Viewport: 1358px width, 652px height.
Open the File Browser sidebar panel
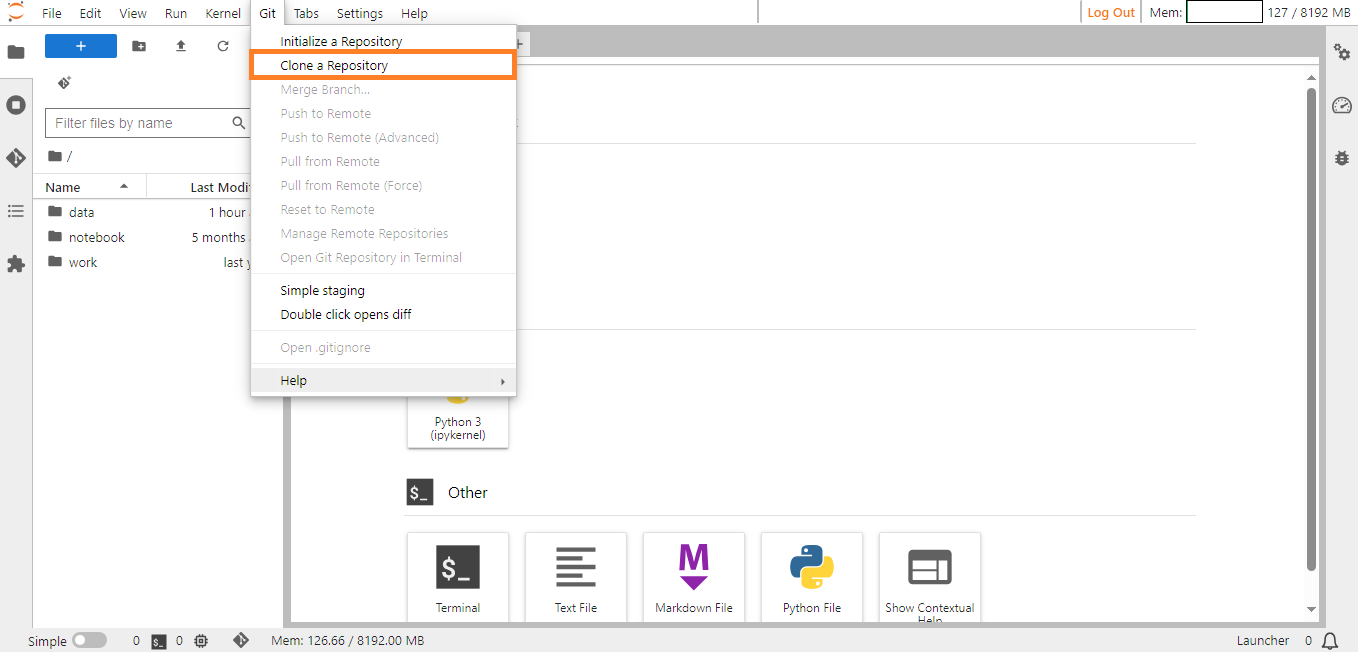coord(16,52)
